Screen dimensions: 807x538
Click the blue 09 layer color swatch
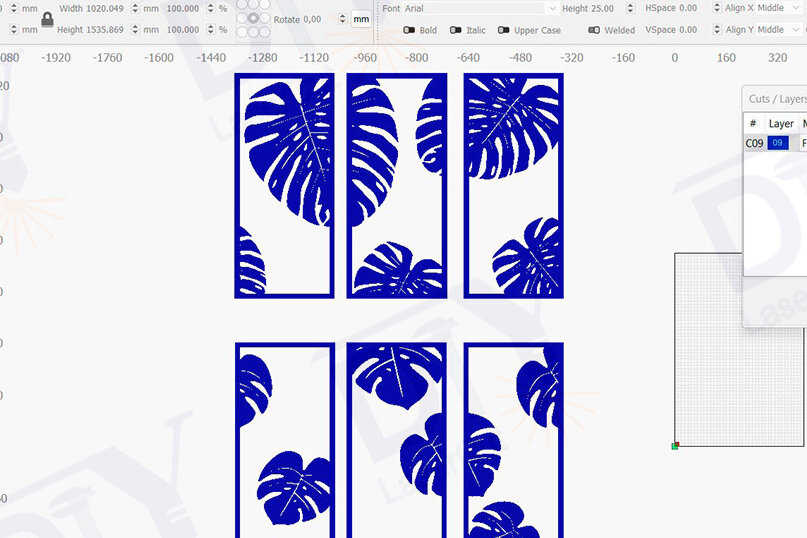click(x=778, y=144)
